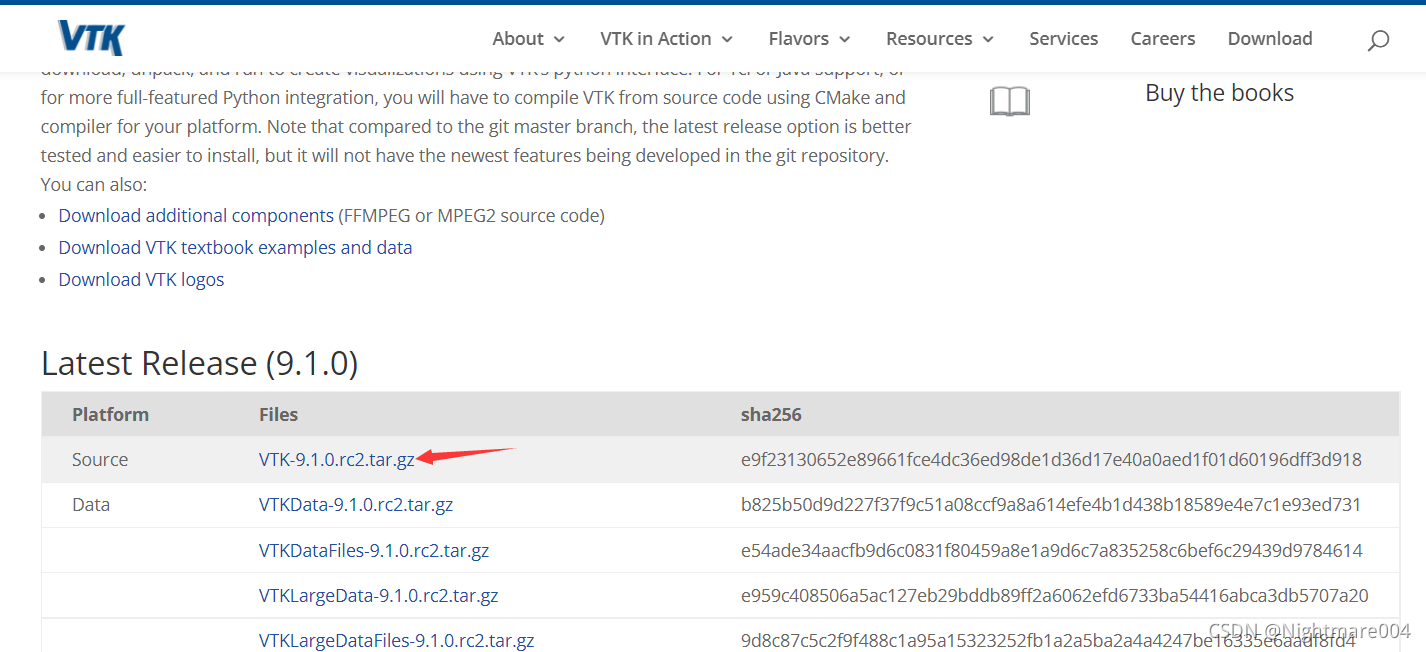The width and height of the screenshot is (1426, 652).
Task: Expand the About dropdown chevron
Action: [x=559, y=39]
